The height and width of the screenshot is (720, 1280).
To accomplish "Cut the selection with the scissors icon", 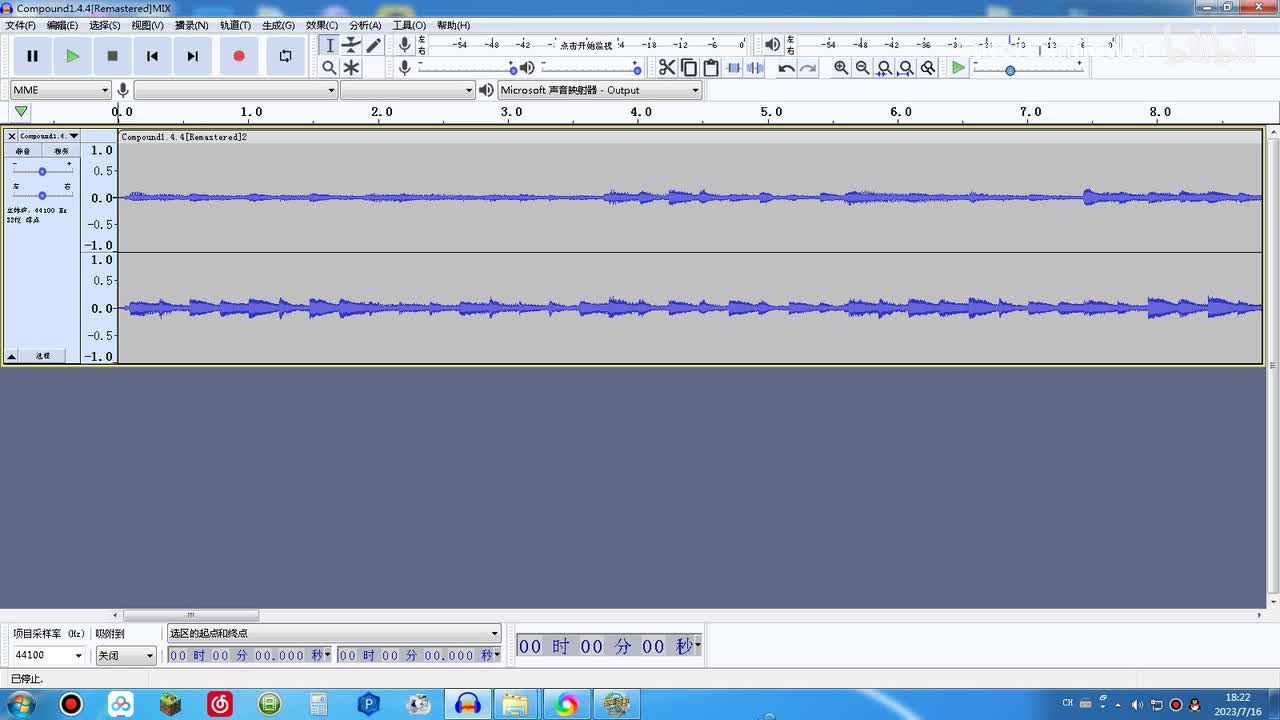I will (667, 67).
